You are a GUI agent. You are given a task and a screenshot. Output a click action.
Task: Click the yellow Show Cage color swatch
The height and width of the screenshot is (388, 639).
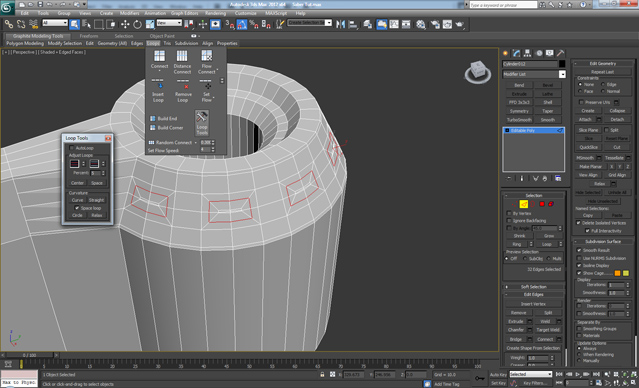(626, 273)
